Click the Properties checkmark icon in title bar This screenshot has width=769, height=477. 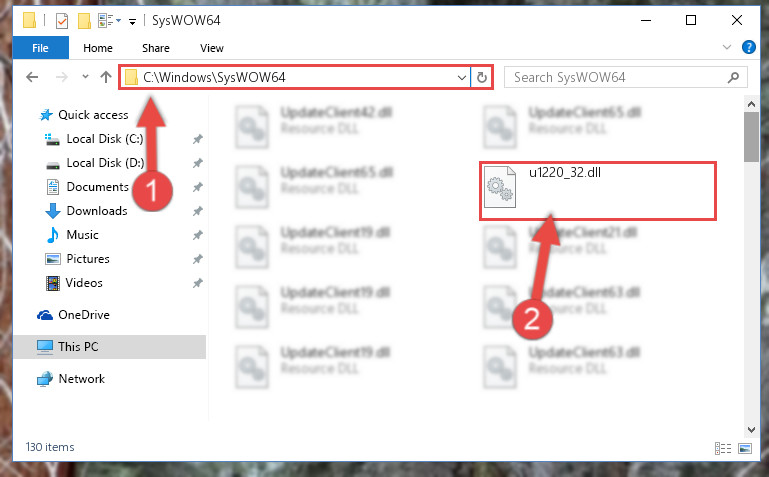[x=62, y=21]
